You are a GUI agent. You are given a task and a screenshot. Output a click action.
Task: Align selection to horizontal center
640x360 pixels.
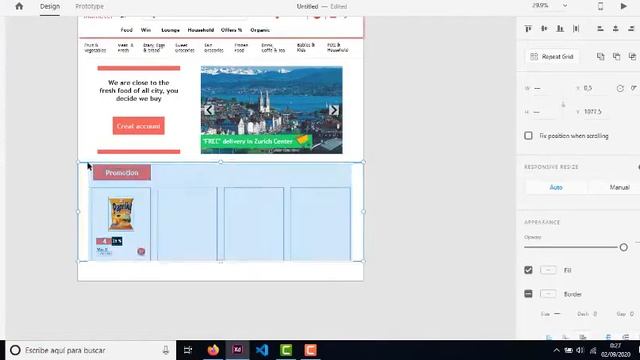coord(616,29)
